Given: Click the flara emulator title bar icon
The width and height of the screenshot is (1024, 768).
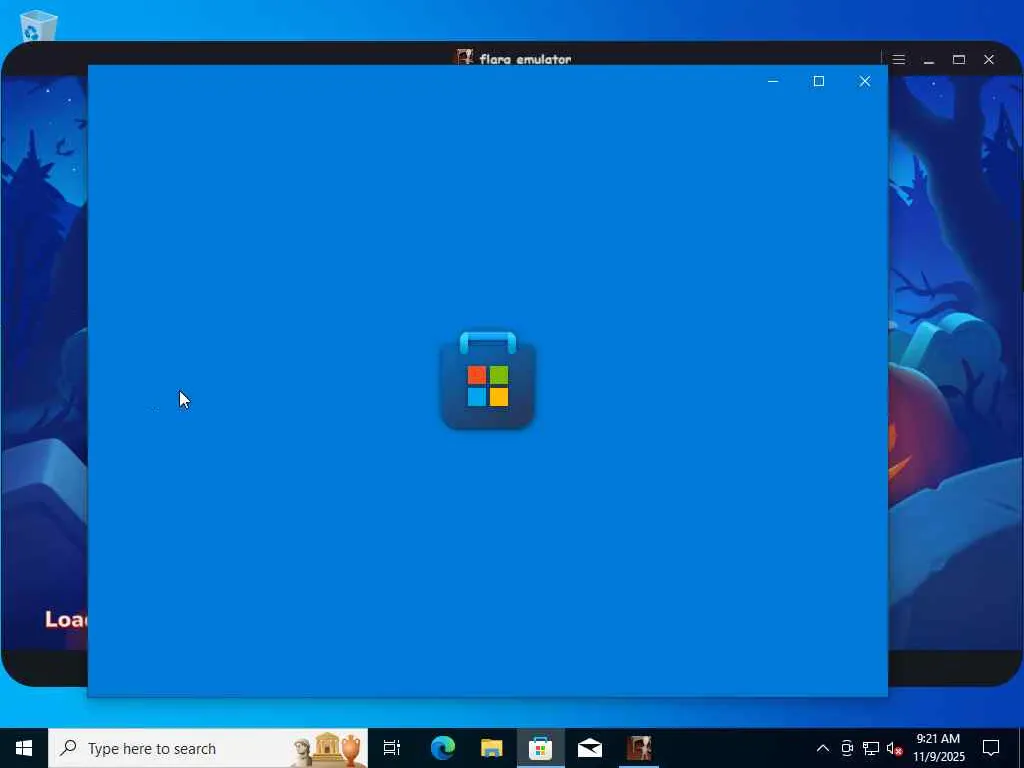Looking at the screenshot, I should pyautogui.click(x=464, y=57).
